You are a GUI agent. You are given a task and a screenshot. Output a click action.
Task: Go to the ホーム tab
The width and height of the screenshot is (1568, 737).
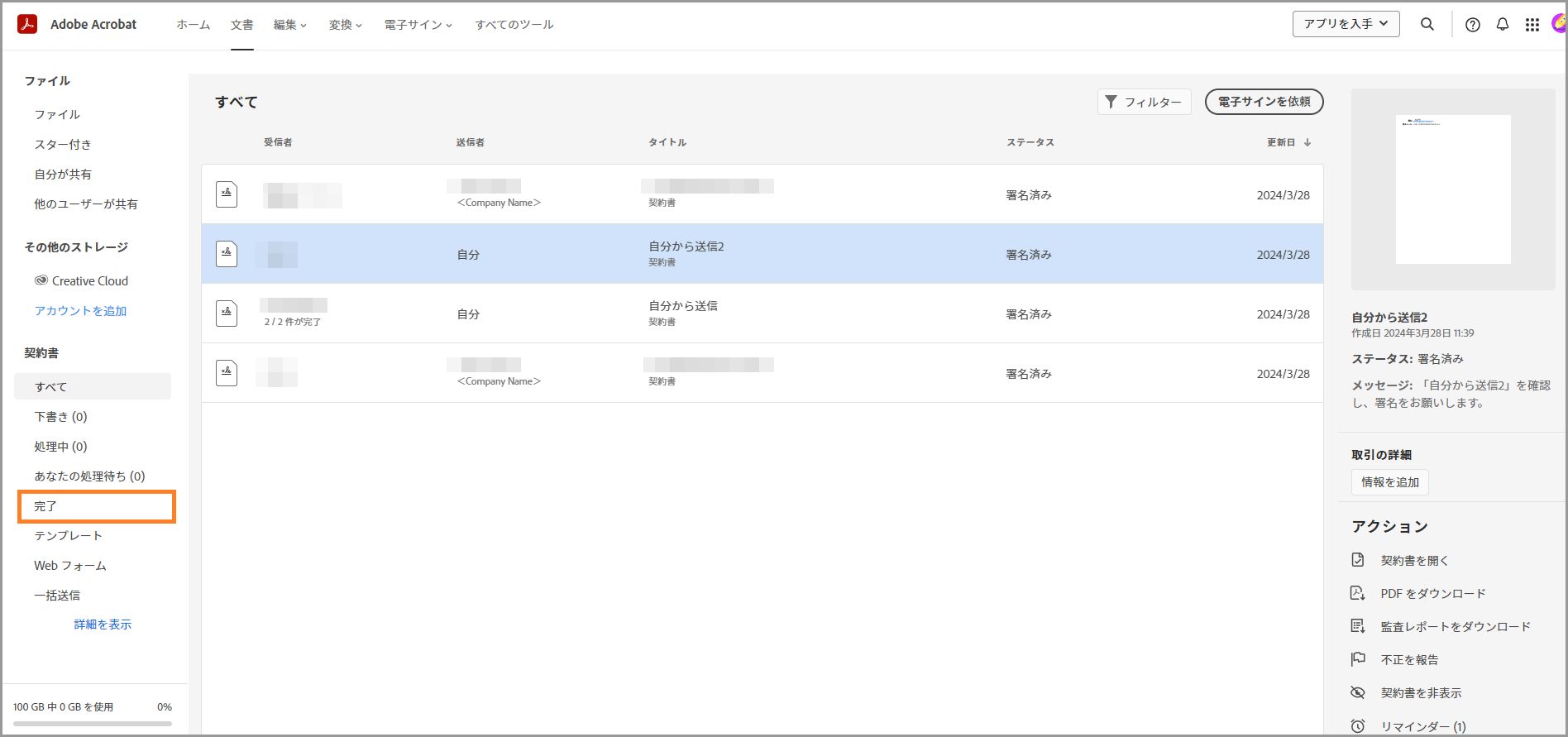[194, 25]
